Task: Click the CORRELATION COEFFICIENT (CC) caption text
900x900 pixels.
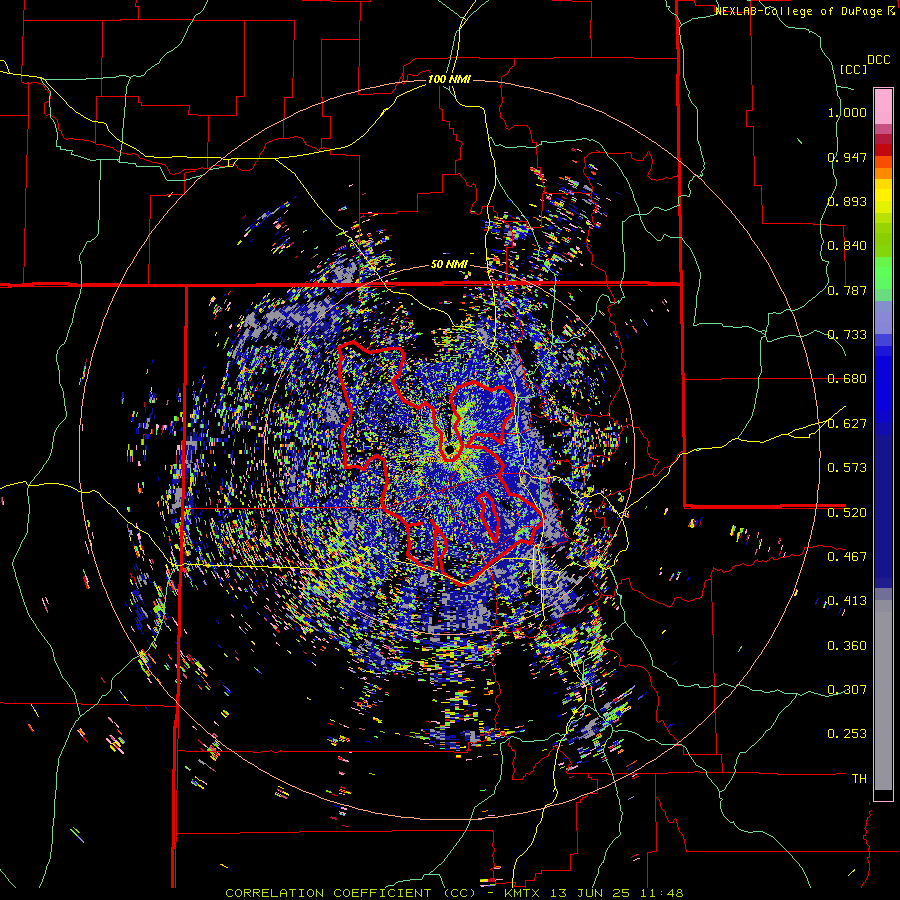Action: click(x=351, y=893)
